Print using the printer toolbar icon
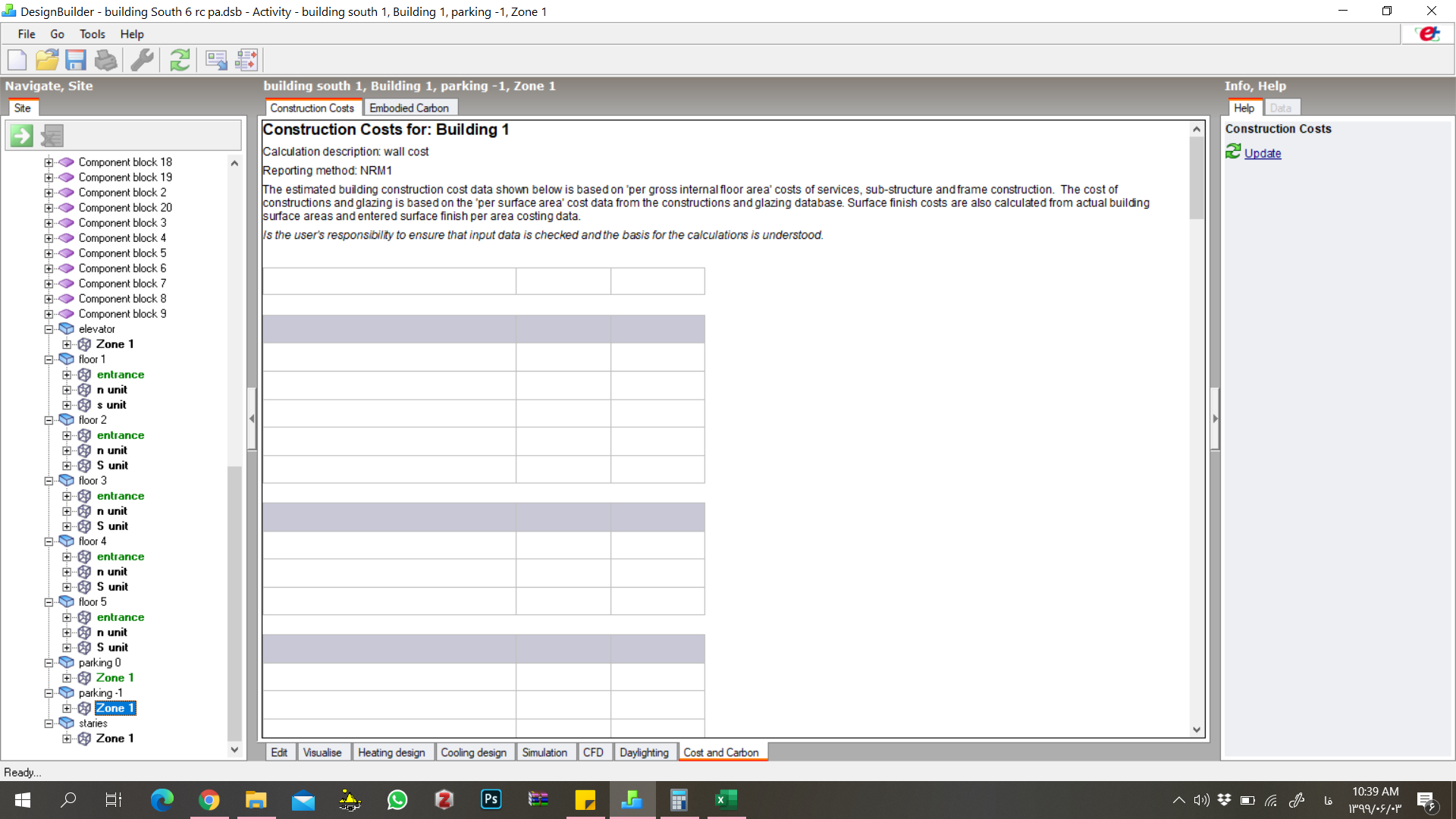1456x819 pixels. click(x=106, y=60)
